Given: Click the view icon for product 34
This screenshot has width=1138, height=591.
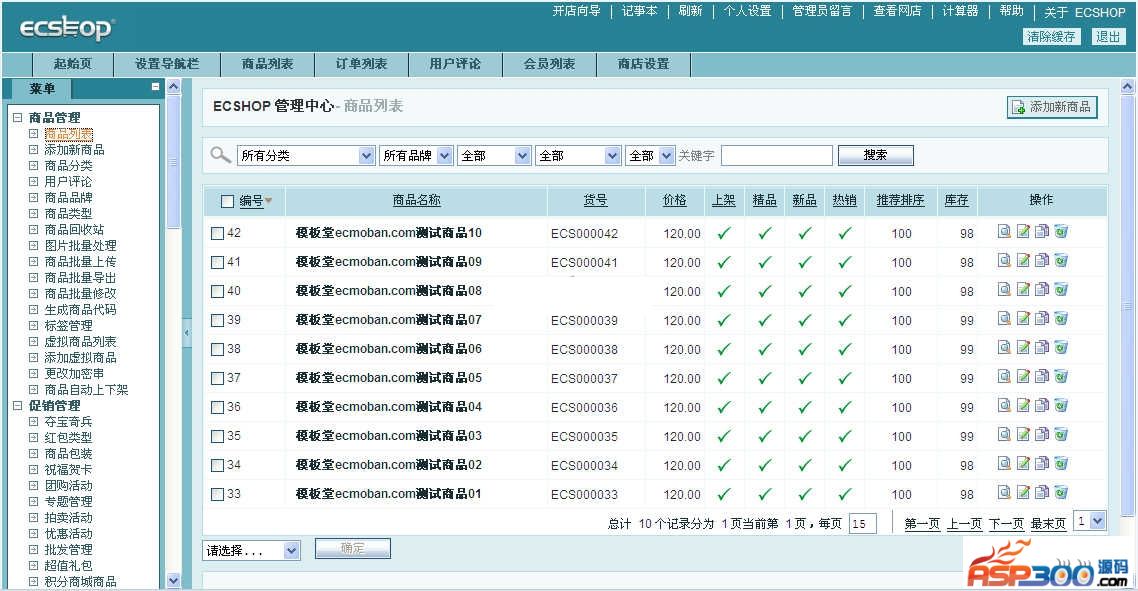Looking at the screenshot, I should (x=1004, y=464).
